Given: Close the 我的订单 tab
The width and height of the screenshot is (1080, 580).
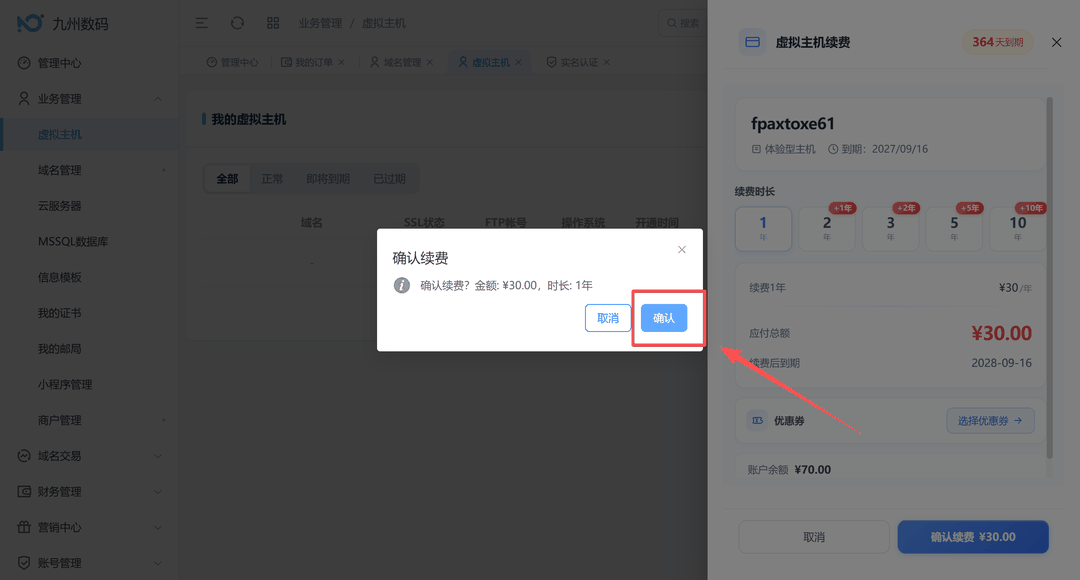Looking at the screenshot, I should point(342,62).
